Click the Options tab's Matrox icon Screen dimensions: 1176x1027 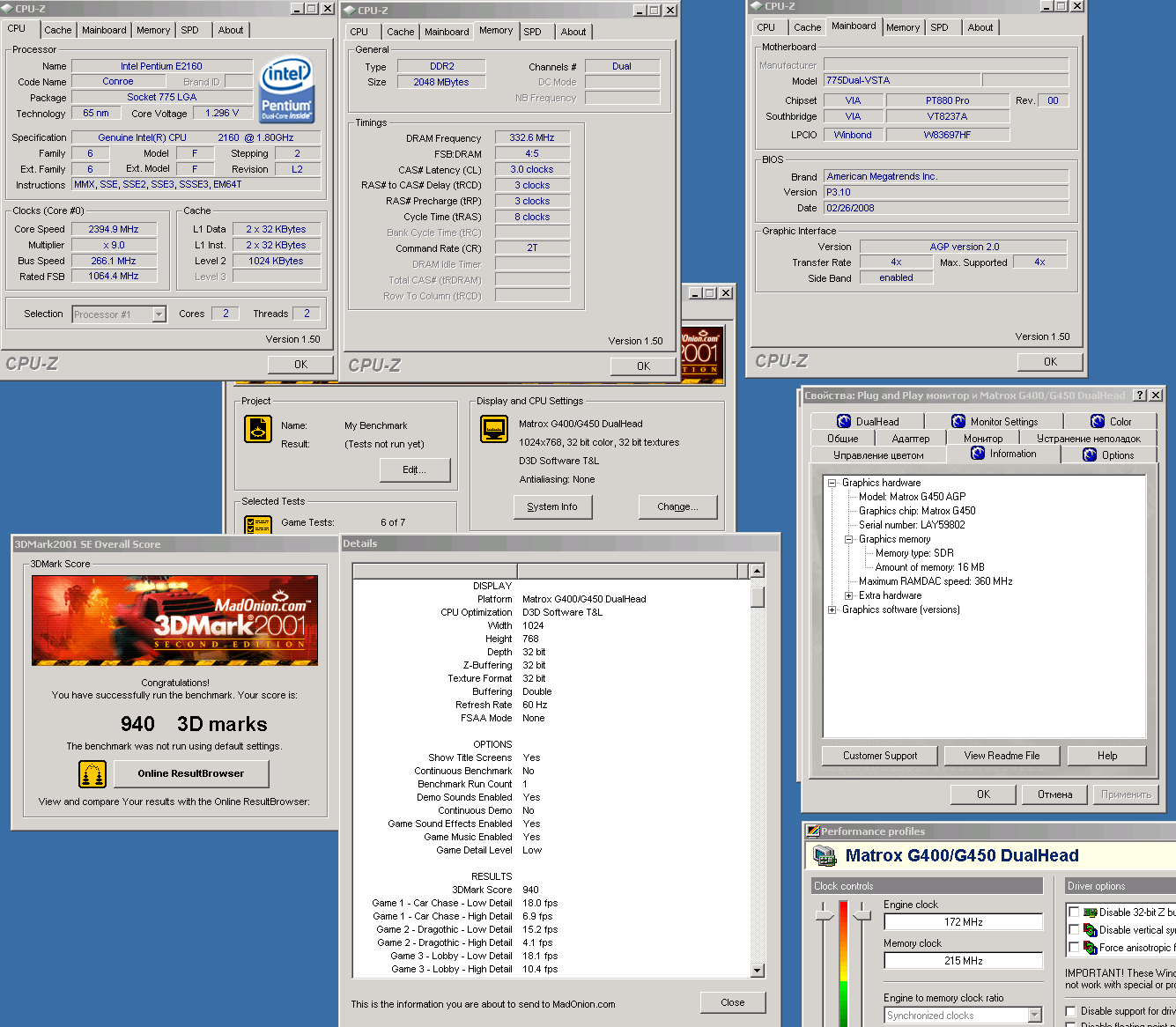click(x=1090, y=455)
